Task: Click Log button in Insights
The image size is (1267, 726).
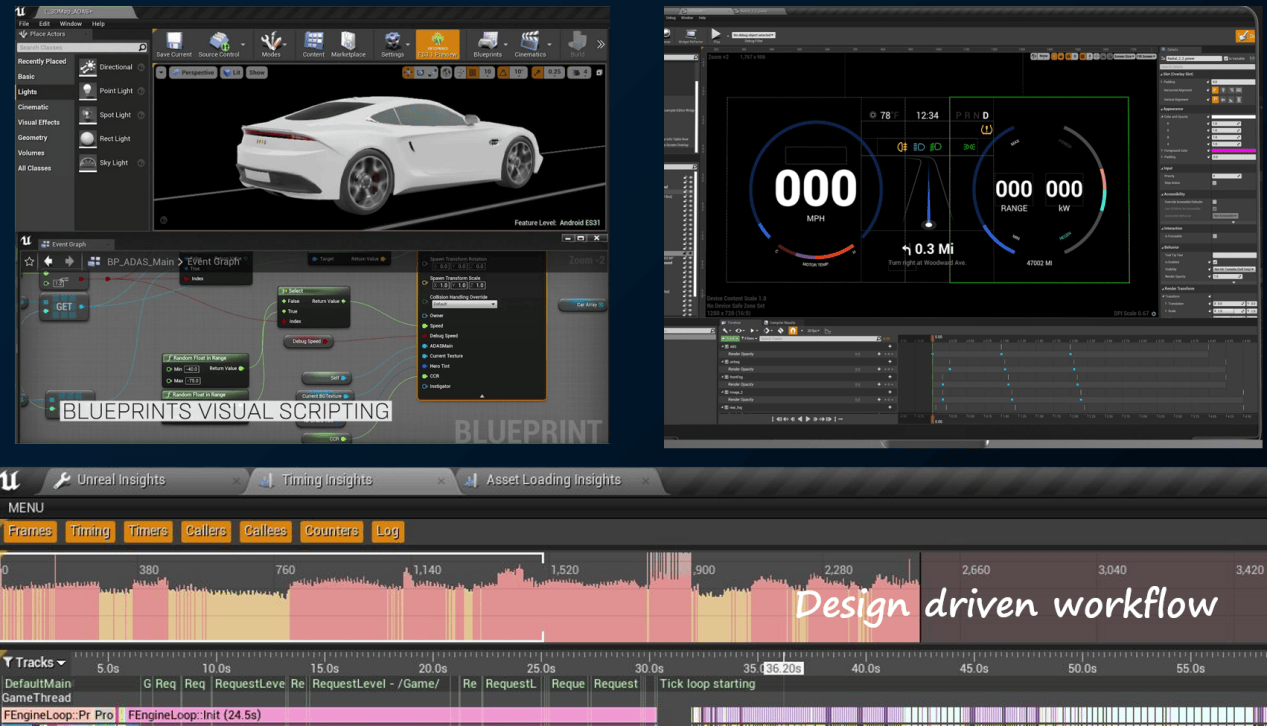Action: [387, 531]
